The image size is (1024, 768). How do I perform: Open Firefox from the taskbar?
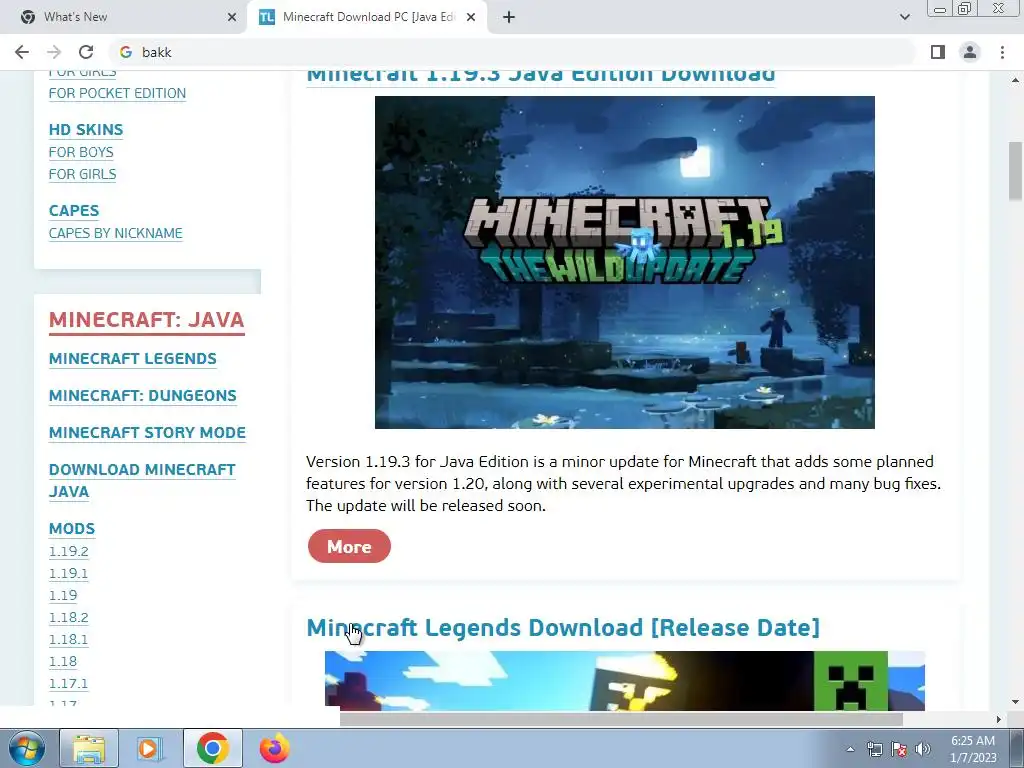274,748
